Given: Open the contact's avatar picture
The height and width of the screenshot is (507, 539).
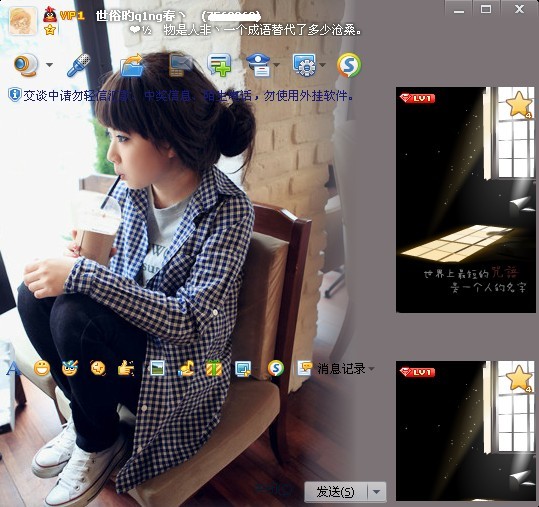Looking at the screenshot, I should (x=22, y=21).
